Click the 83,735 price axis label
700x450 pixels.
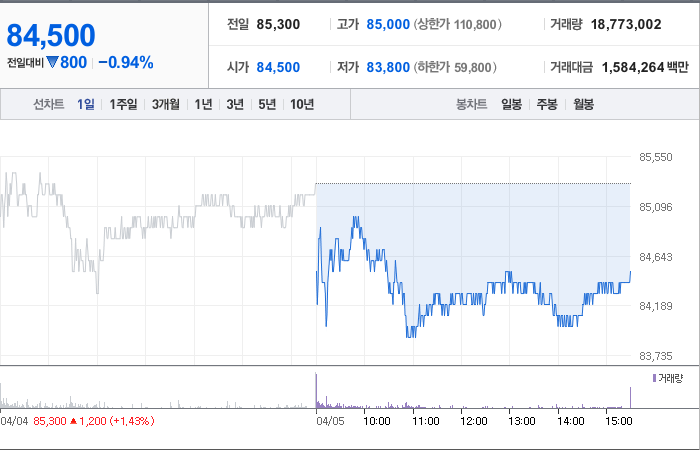[656, 356]
